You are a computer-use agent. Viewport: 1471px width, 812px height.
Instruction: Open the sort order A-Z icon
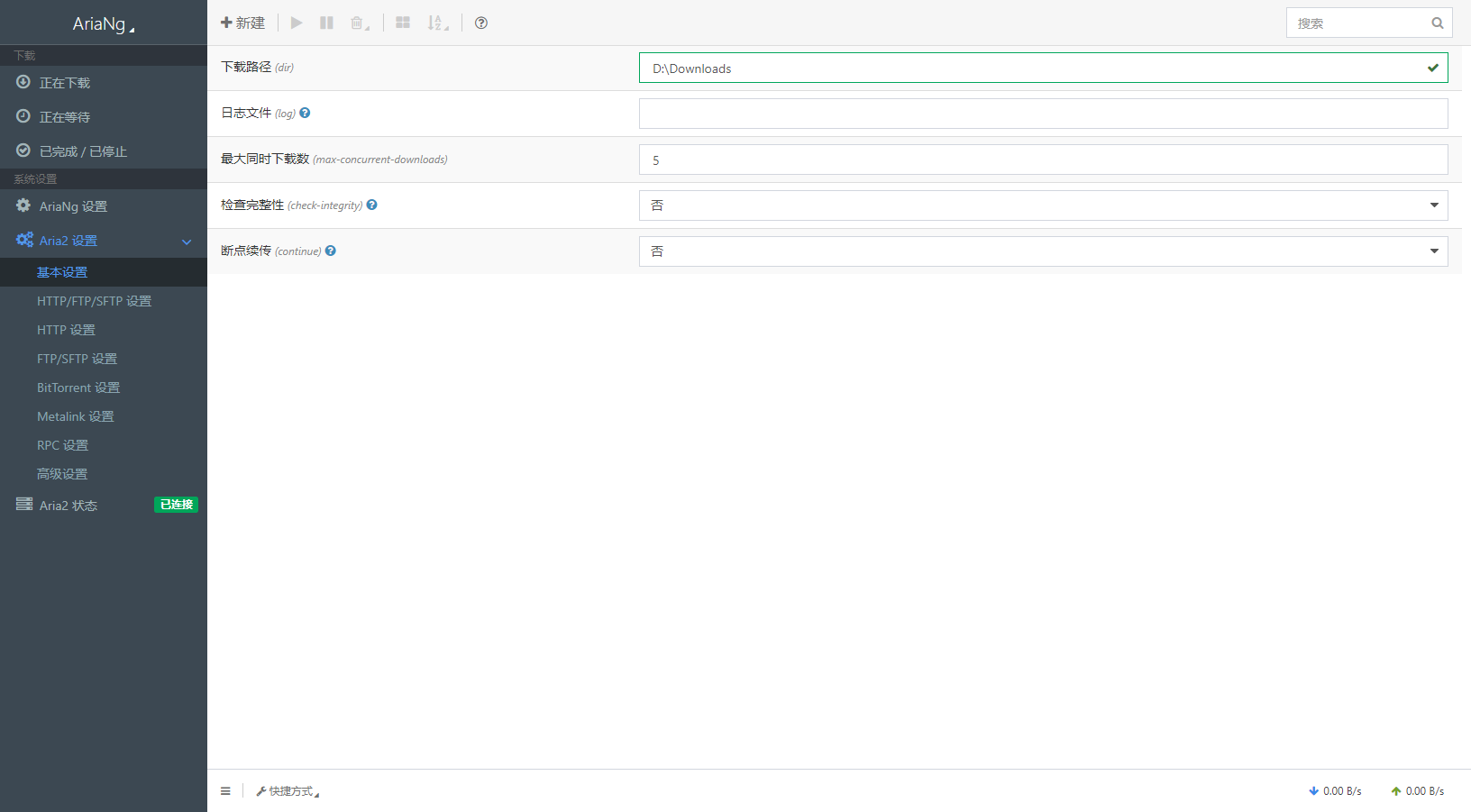437,23
